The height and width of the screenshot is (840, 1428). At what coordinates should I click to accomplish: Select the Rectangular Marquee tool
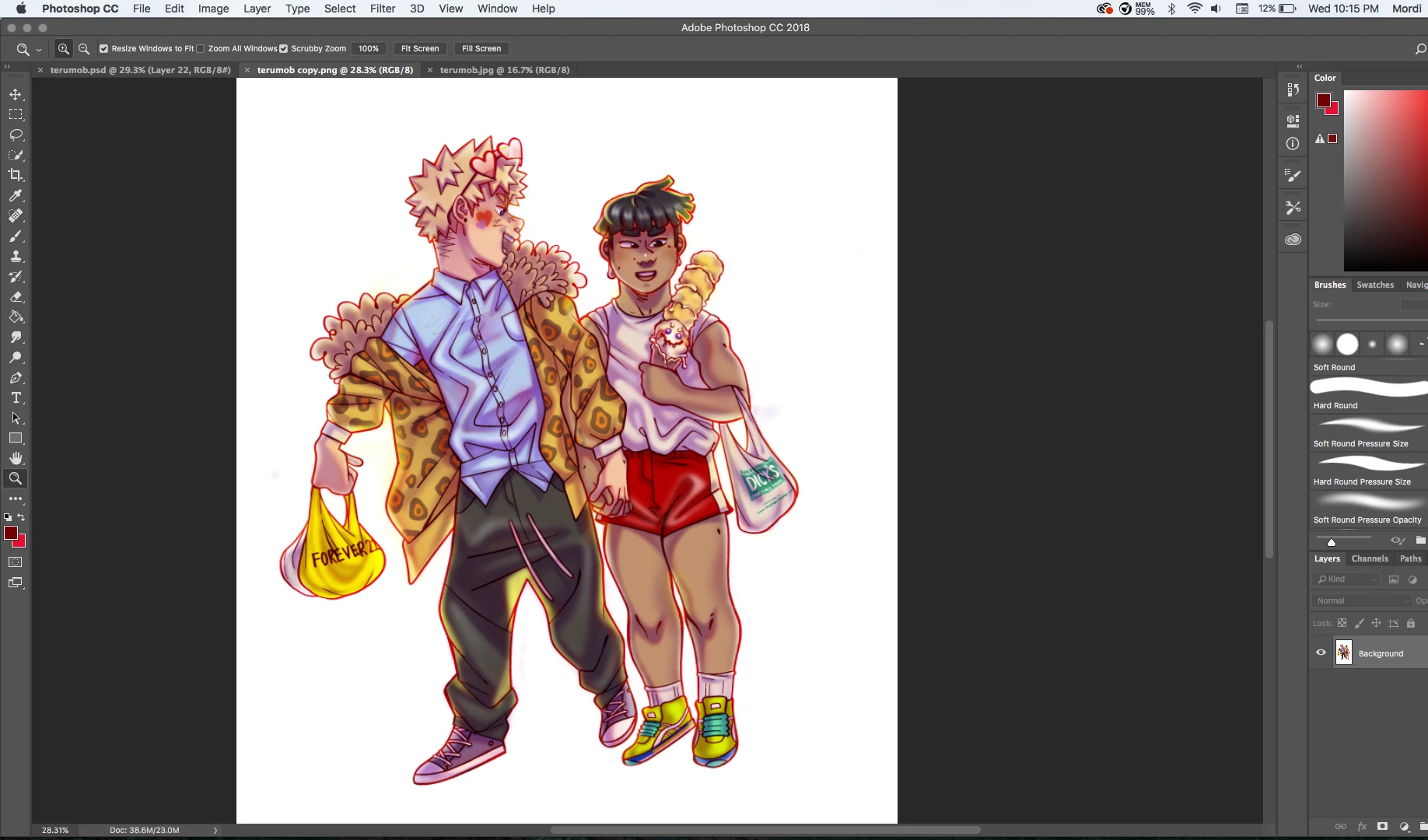16,114
